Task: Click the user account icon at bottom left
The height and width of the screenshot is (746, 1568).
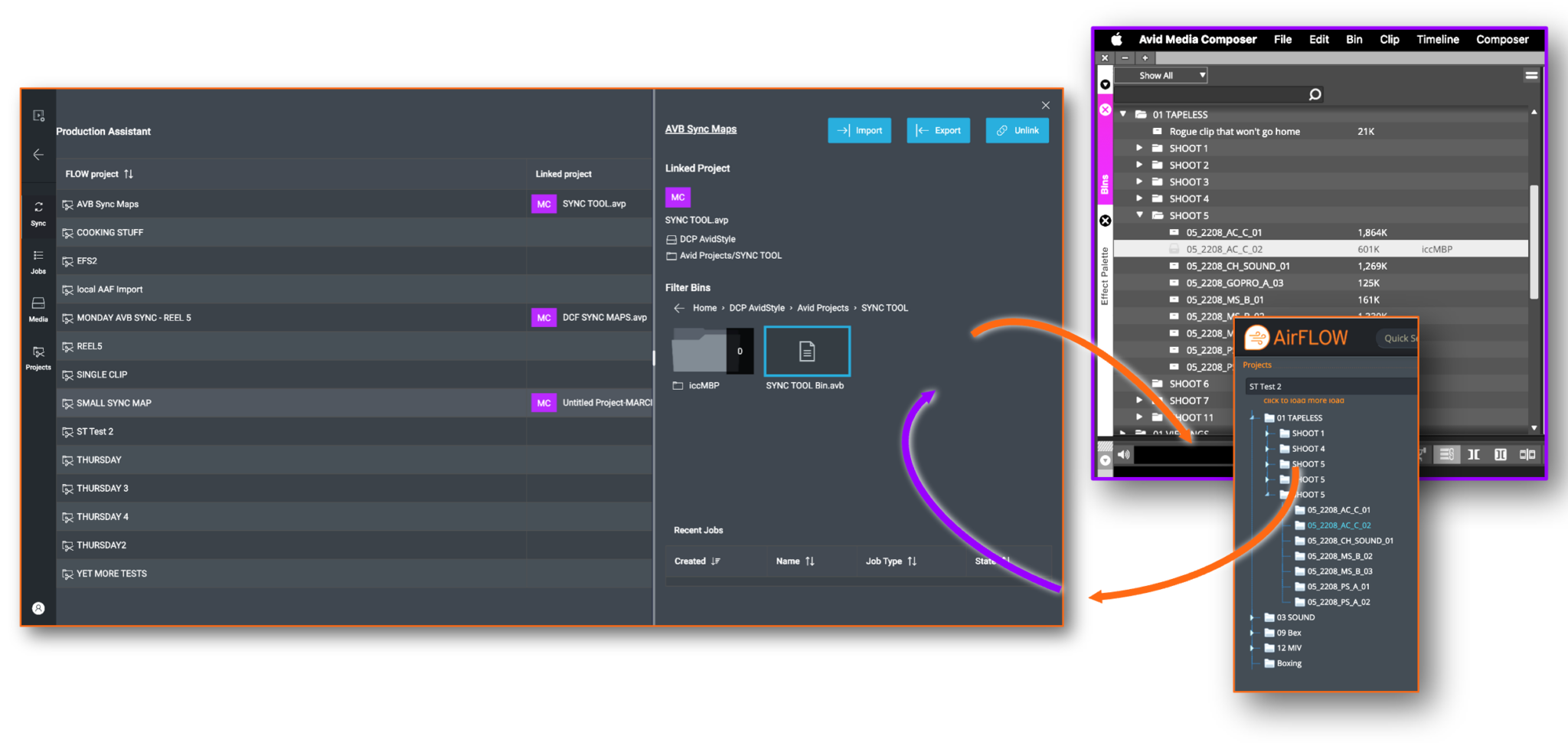Action: [38, 607]
